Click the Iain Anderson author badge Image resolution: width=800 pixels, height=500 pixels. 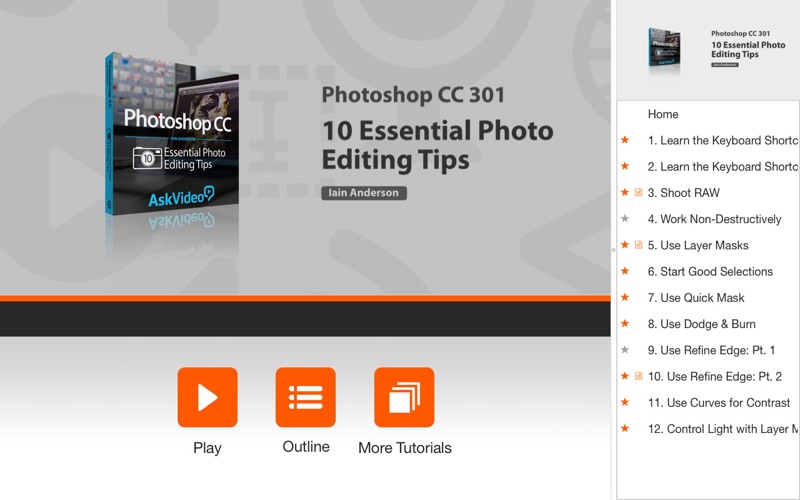coord(364,193)
